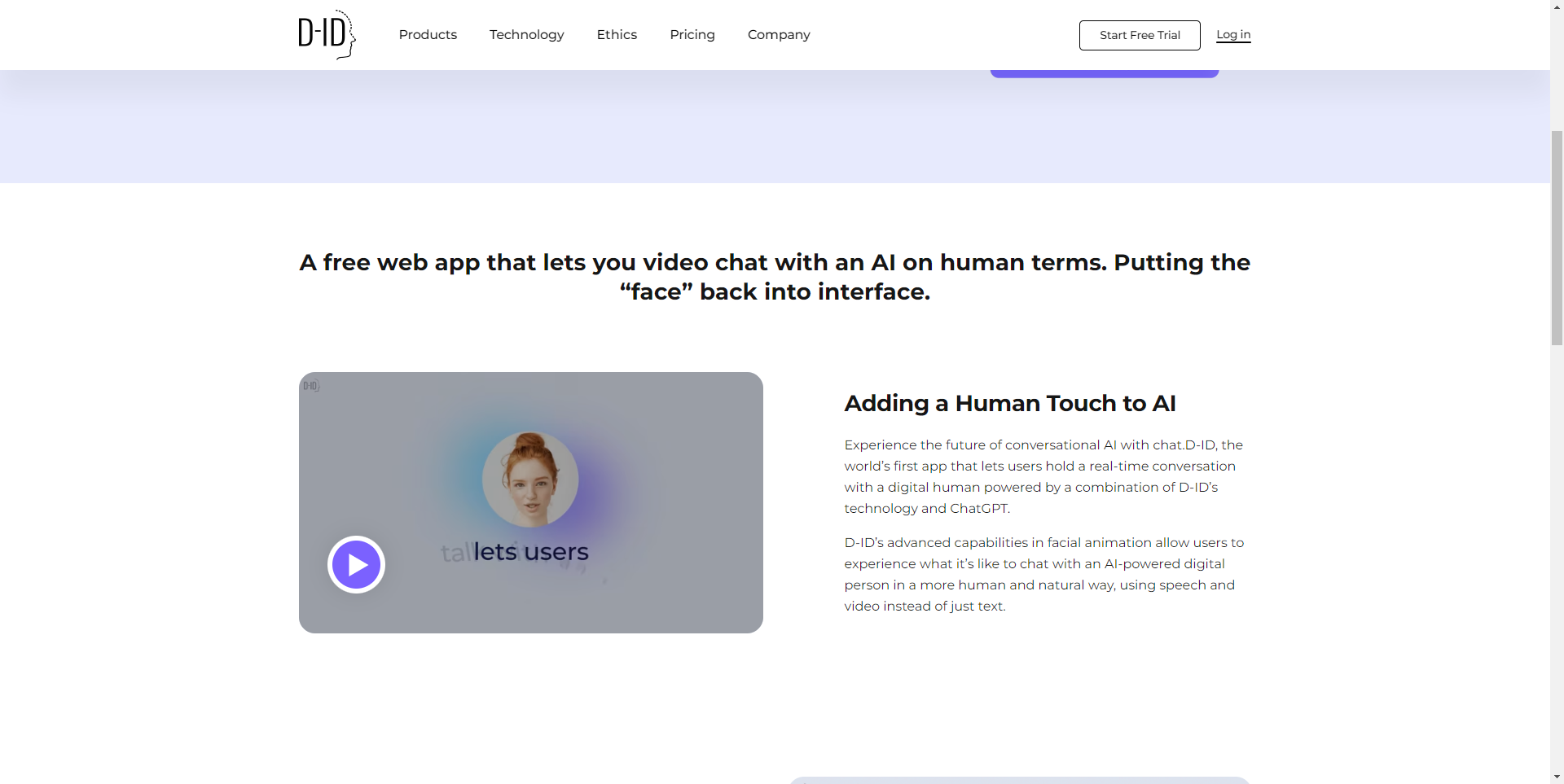
Task: Go to the Pricing page
Action: point(692,34)
